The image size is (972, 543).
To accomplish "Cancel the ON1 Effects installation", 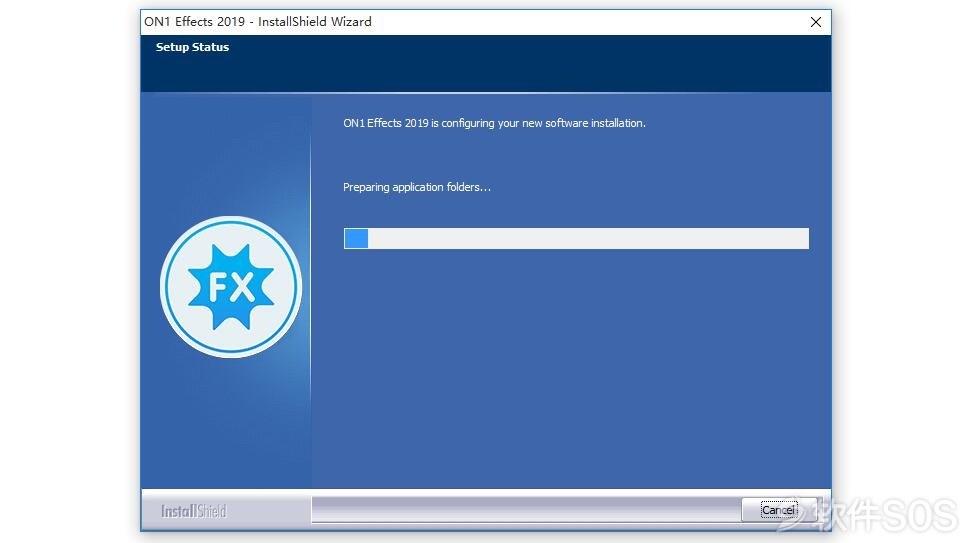I will tap(779, 510).
